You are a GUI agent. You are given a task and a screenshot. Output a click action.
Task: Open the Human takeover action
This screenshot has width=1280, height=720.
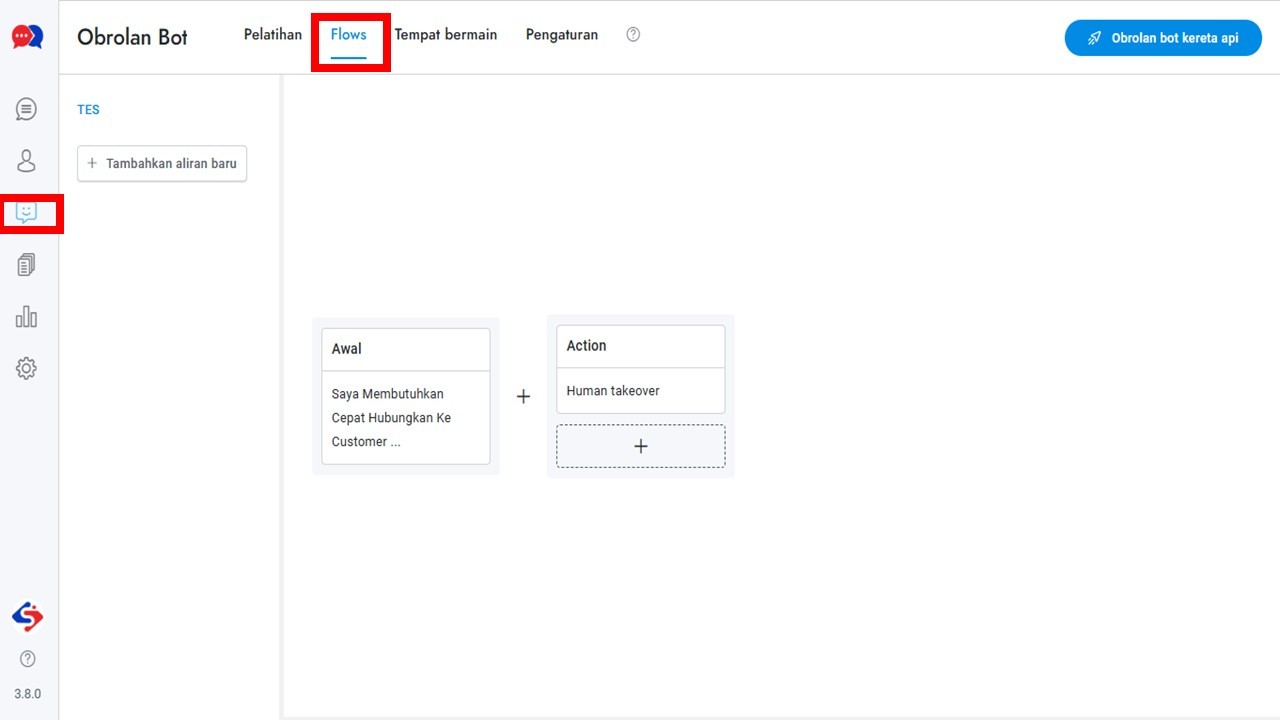(x=641, y=391)
